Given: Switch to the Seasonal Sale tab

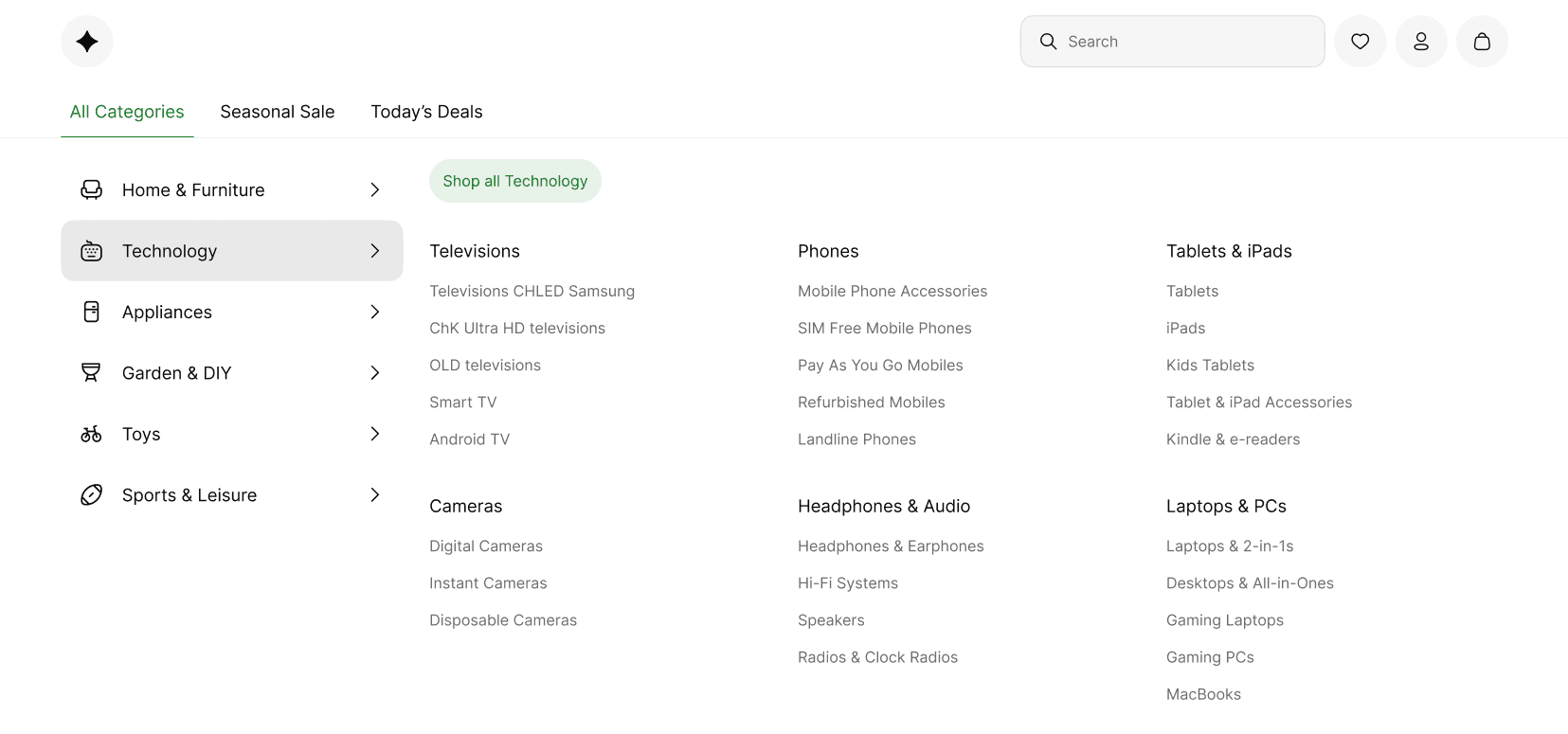Looking at the screenshot, I should (278, 112).
